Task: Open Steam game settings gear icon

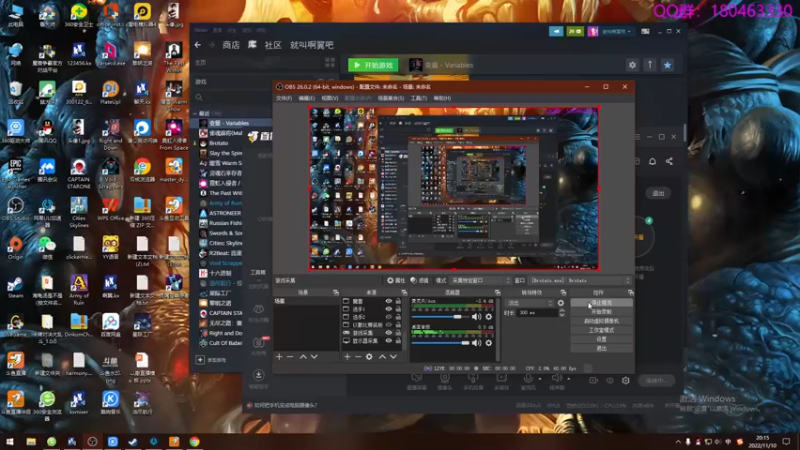Action: coord(632,65)
